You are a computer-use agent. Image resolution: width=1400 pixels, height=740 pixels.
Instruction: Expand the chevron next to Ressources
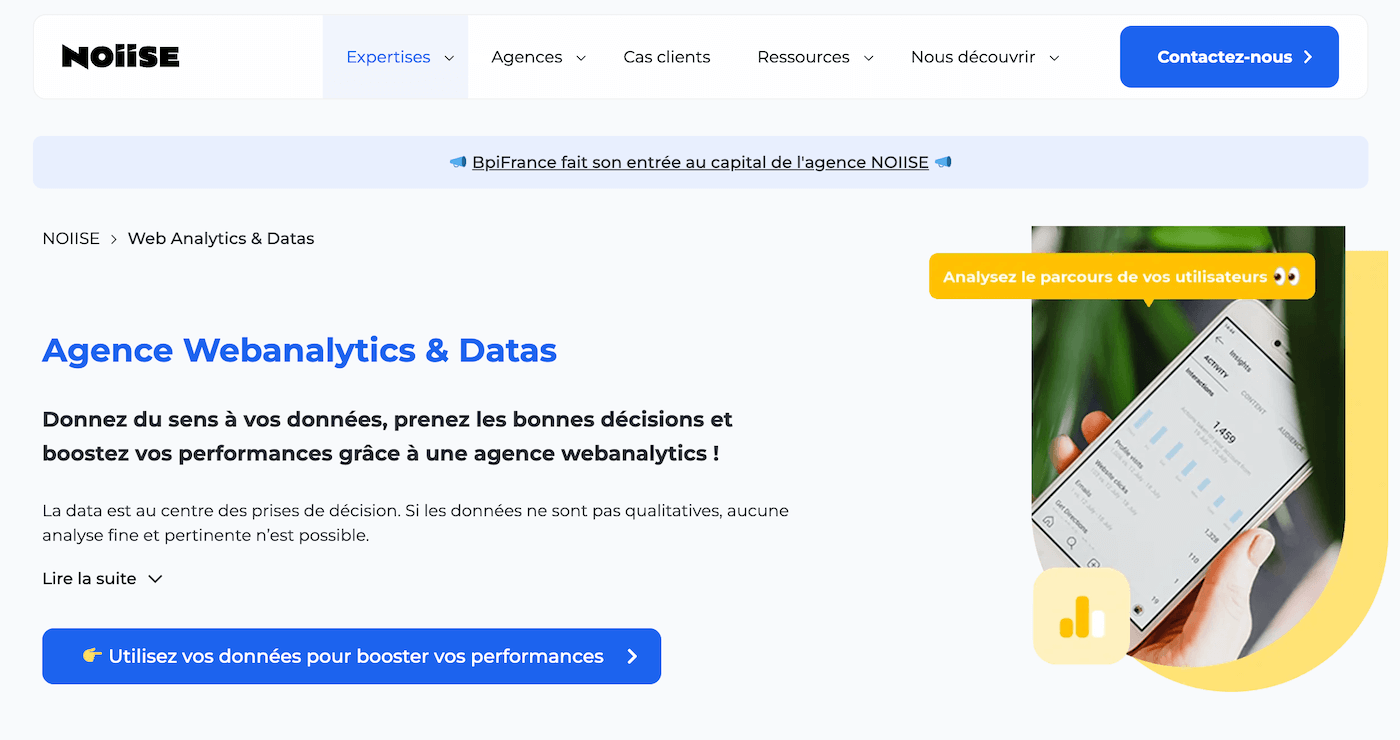point(868,58)
